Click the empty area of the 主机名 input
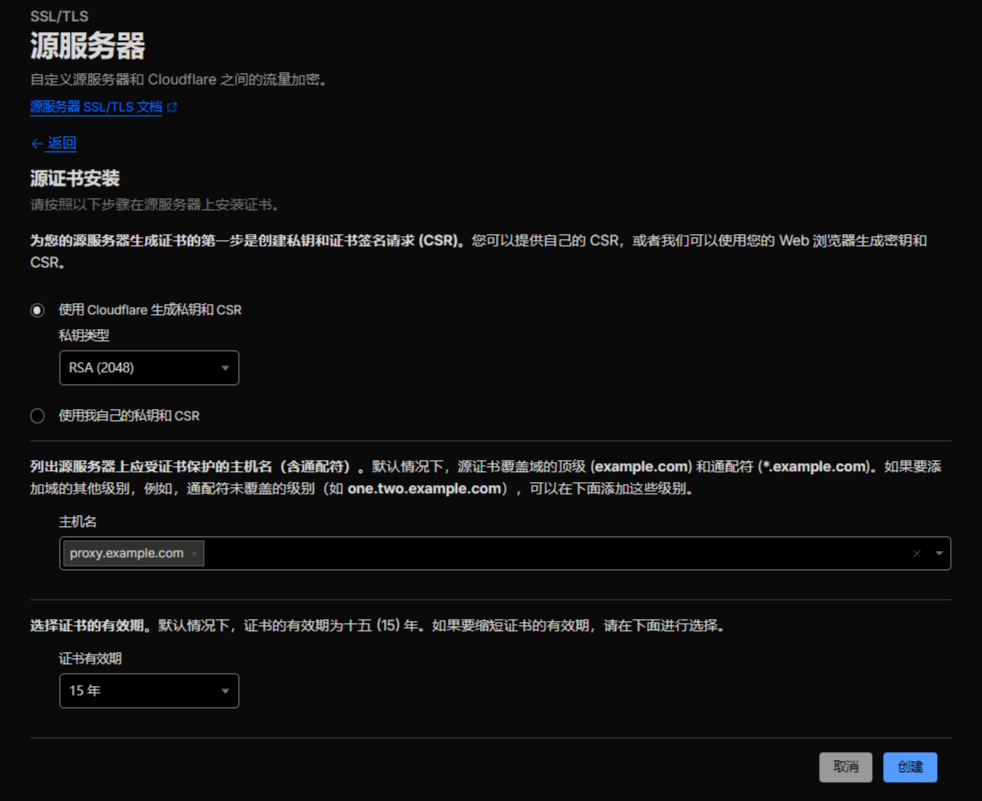Screen dimensions: 982x801 (x=550, y=554)
